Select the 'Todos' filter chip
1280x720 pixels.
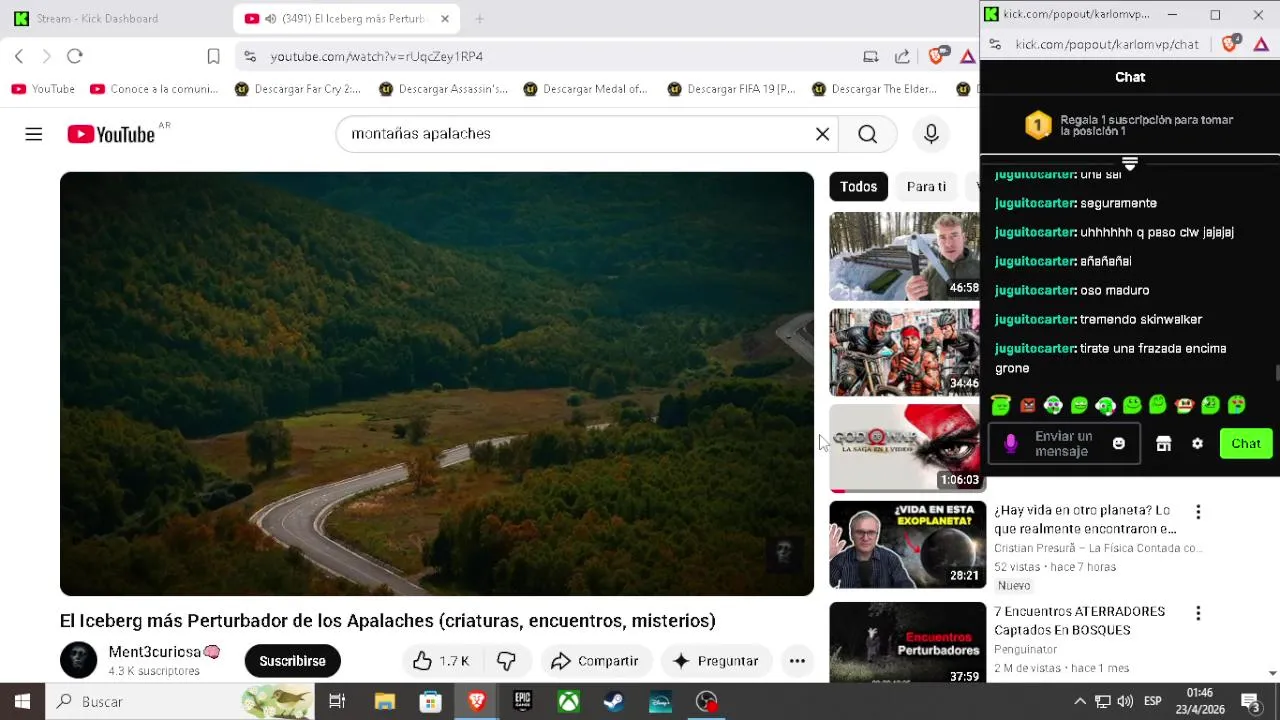pyautogui.click(x=858, y=187)
